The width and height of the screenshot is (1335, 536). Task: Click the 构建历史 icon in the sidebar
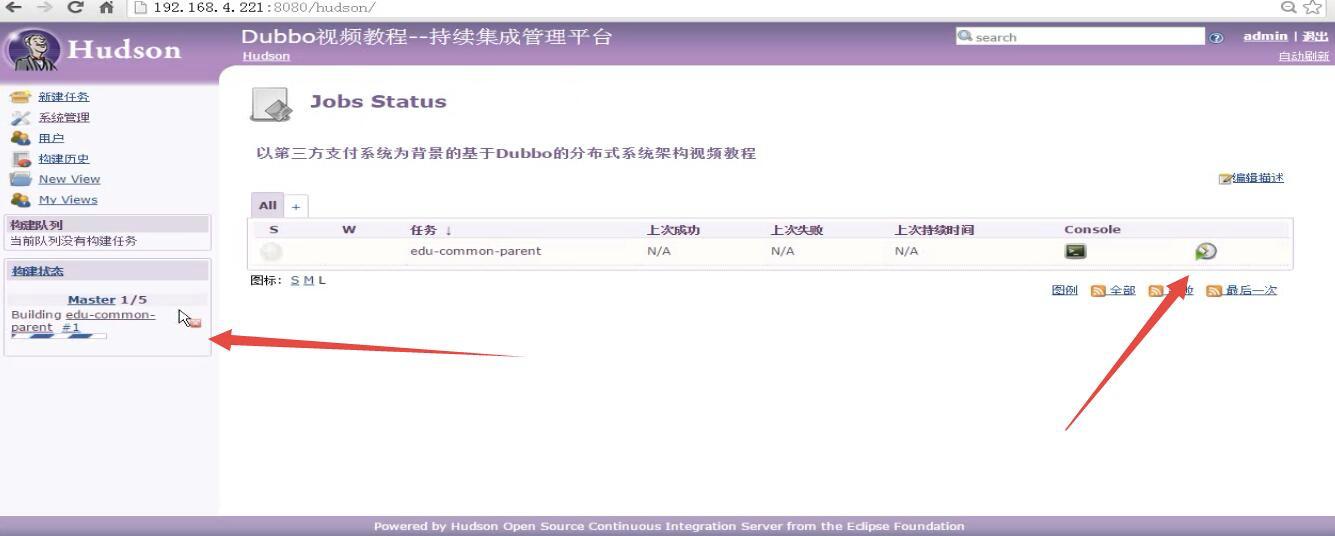[20, 159]
